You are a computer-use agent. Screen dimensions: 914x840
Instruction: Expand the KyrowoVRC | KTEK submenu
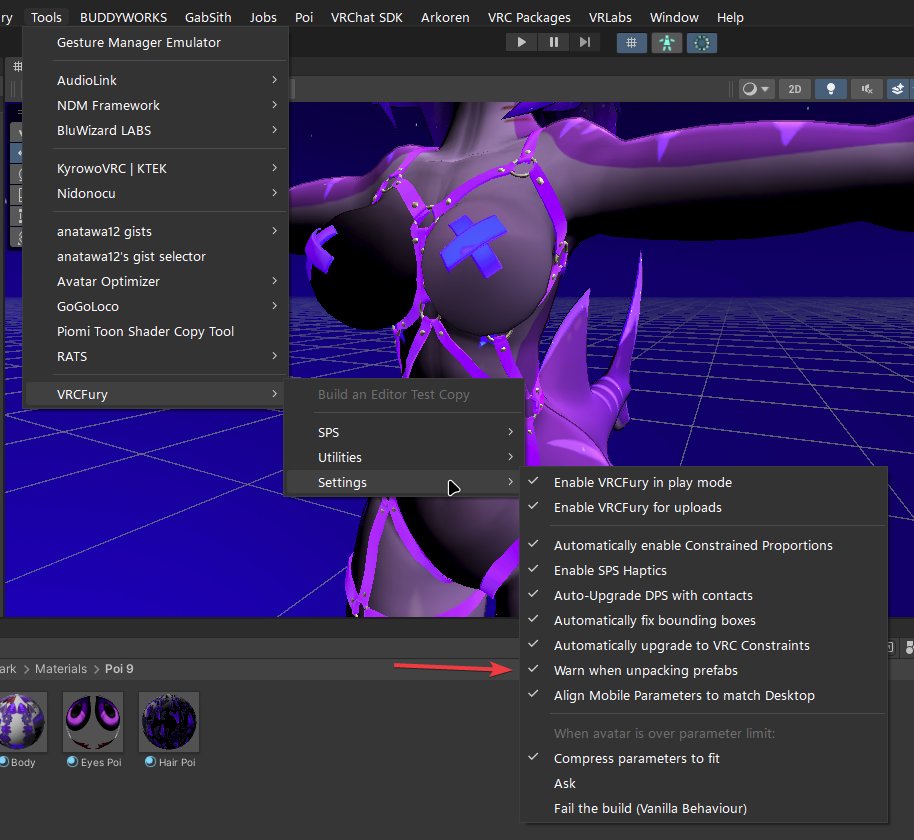click(155, 168)
